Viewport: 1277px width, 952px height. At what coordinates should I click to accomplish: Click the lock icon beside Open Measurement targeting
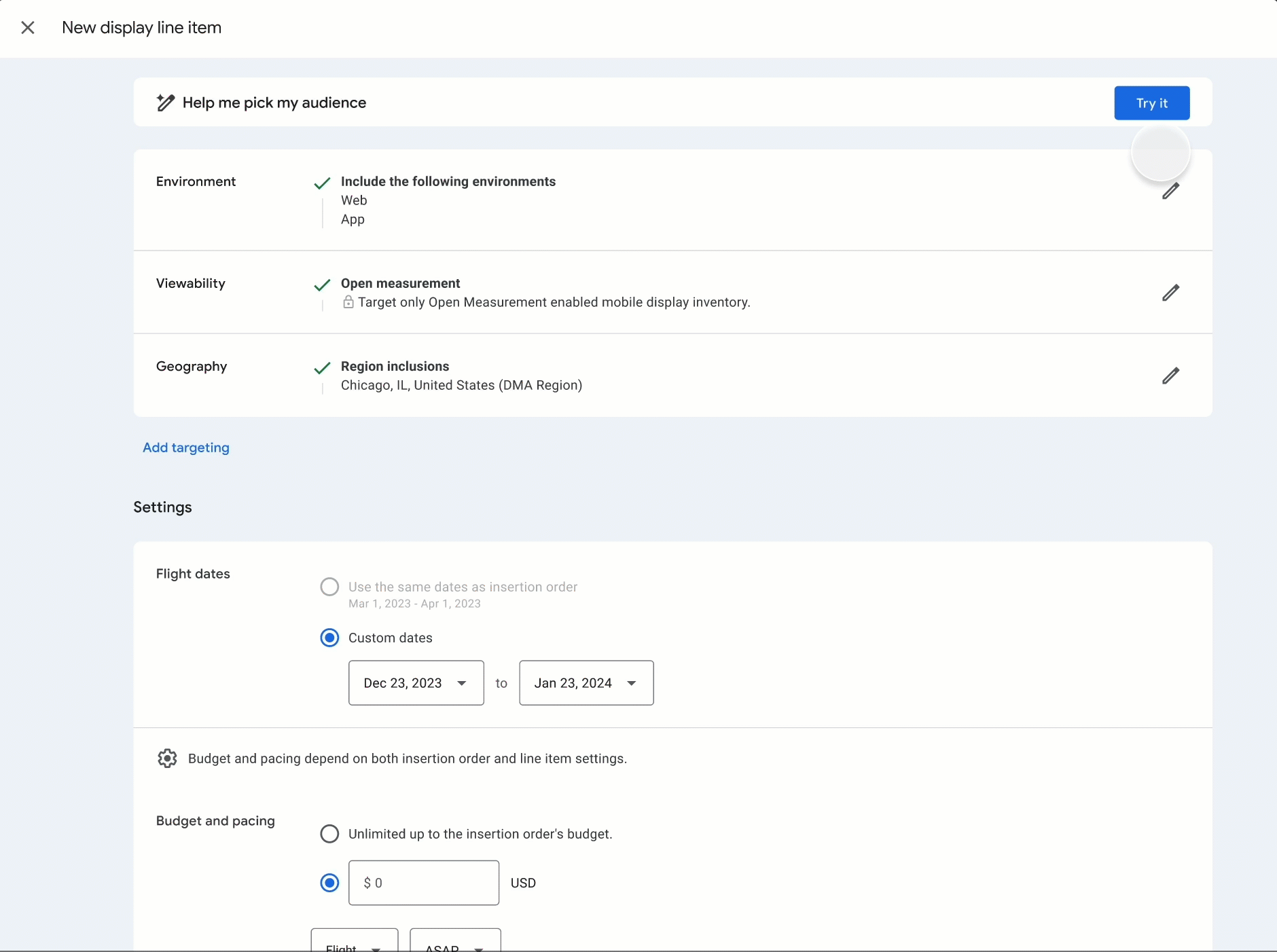pyautogui.click(x=347, y=303)
